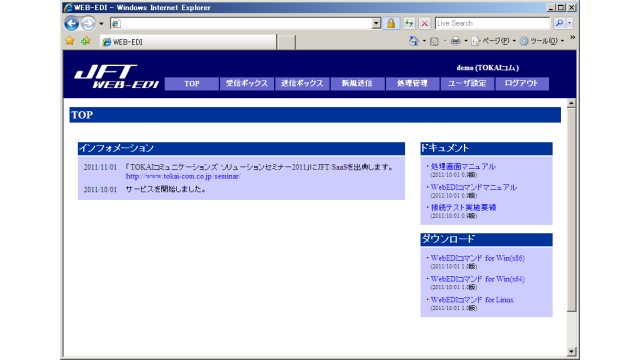640x360 pixels.
Task: Open the 接続テスト実施要領 document link
Action: coord(463,207)
